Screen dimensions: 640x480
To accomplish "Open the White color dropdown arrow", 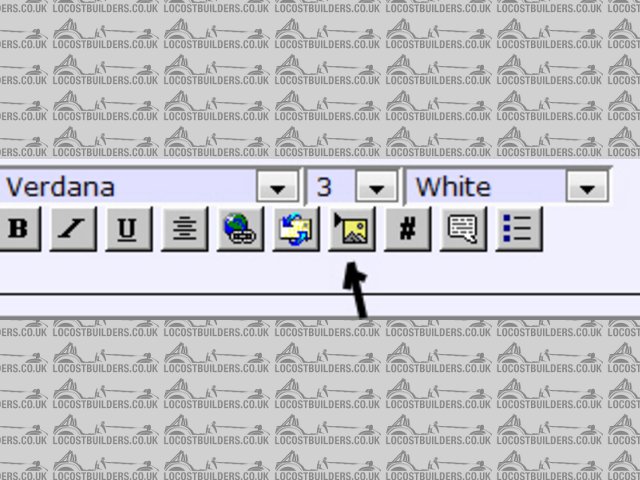I will coord(587,187).
